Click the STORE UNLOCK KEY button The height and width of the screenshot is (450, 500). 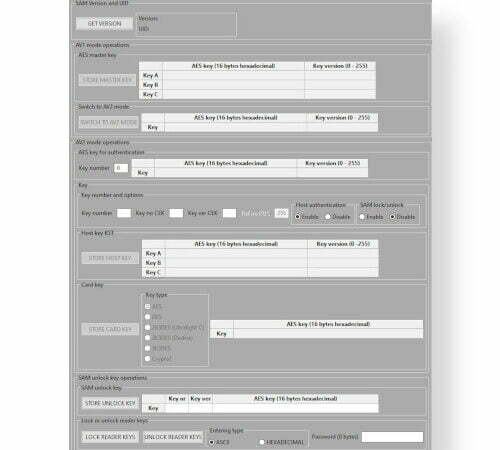[x=110, y=403]
